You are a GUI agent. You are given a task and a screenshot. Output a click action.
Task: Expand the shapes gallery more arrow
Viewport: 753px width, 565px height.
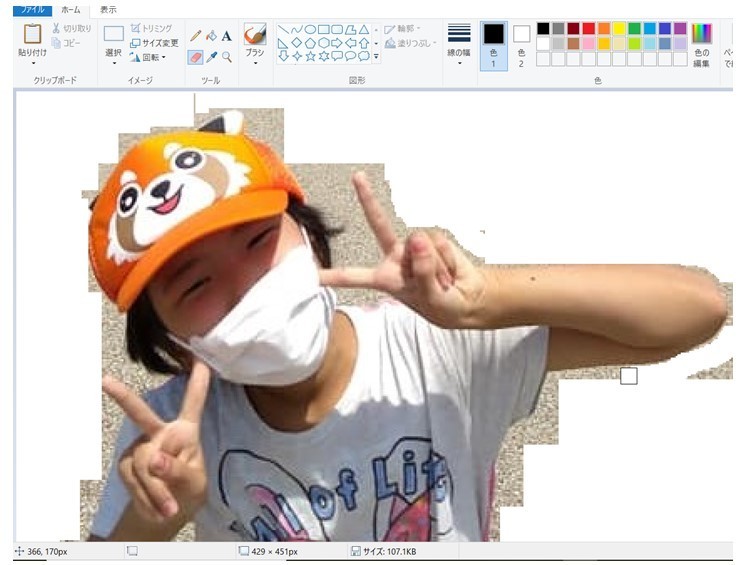point(376,57)
